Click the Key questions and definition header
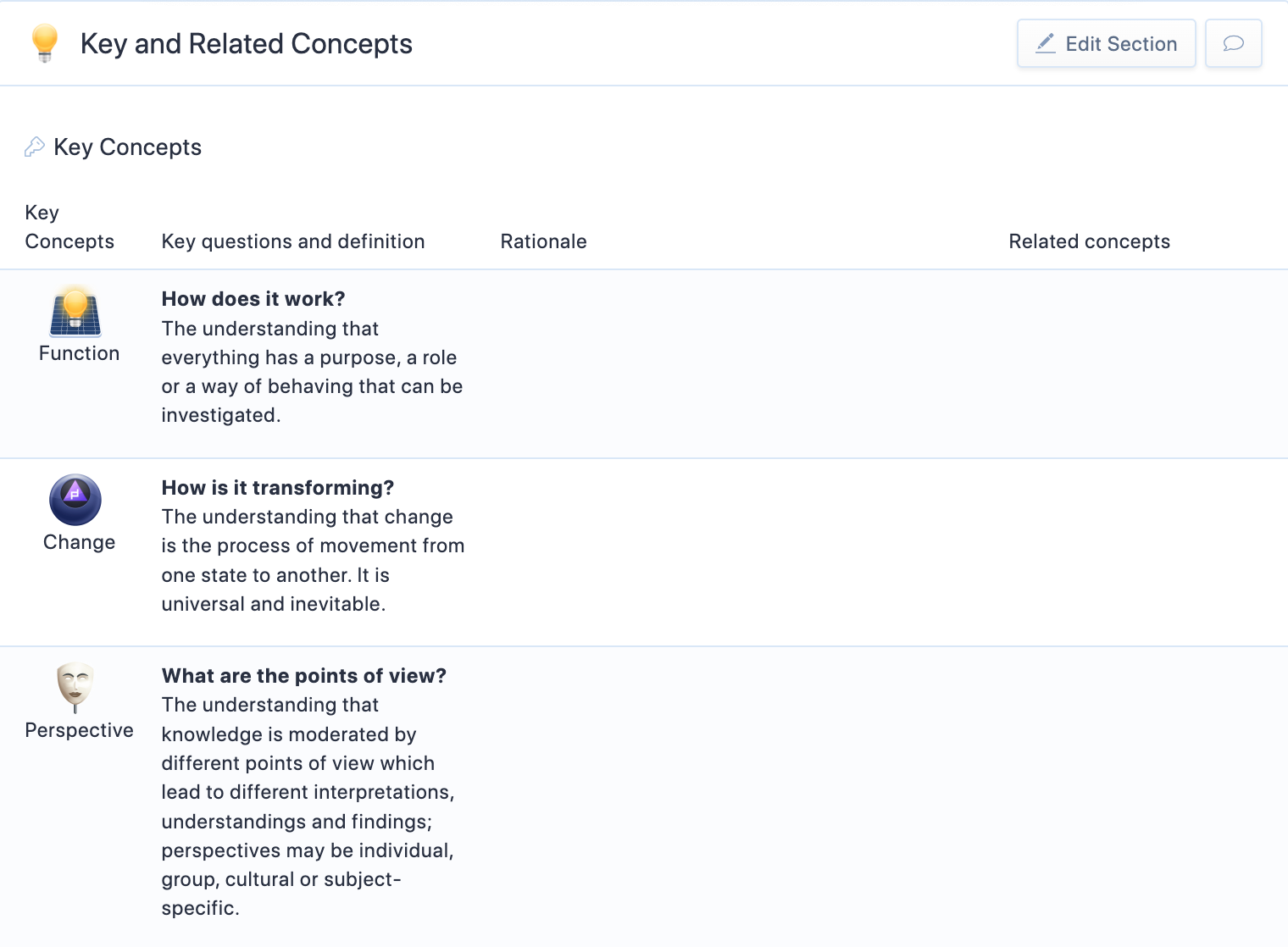This screenshot has width=1288, height=947. (x=293, y=241)
